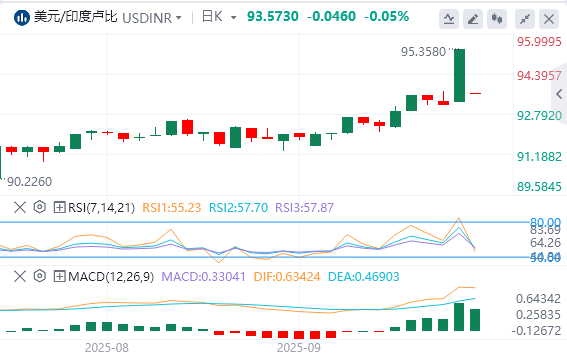Select the pencil drawing tool
The image size is (567, 360).
(x=473, y=19)
